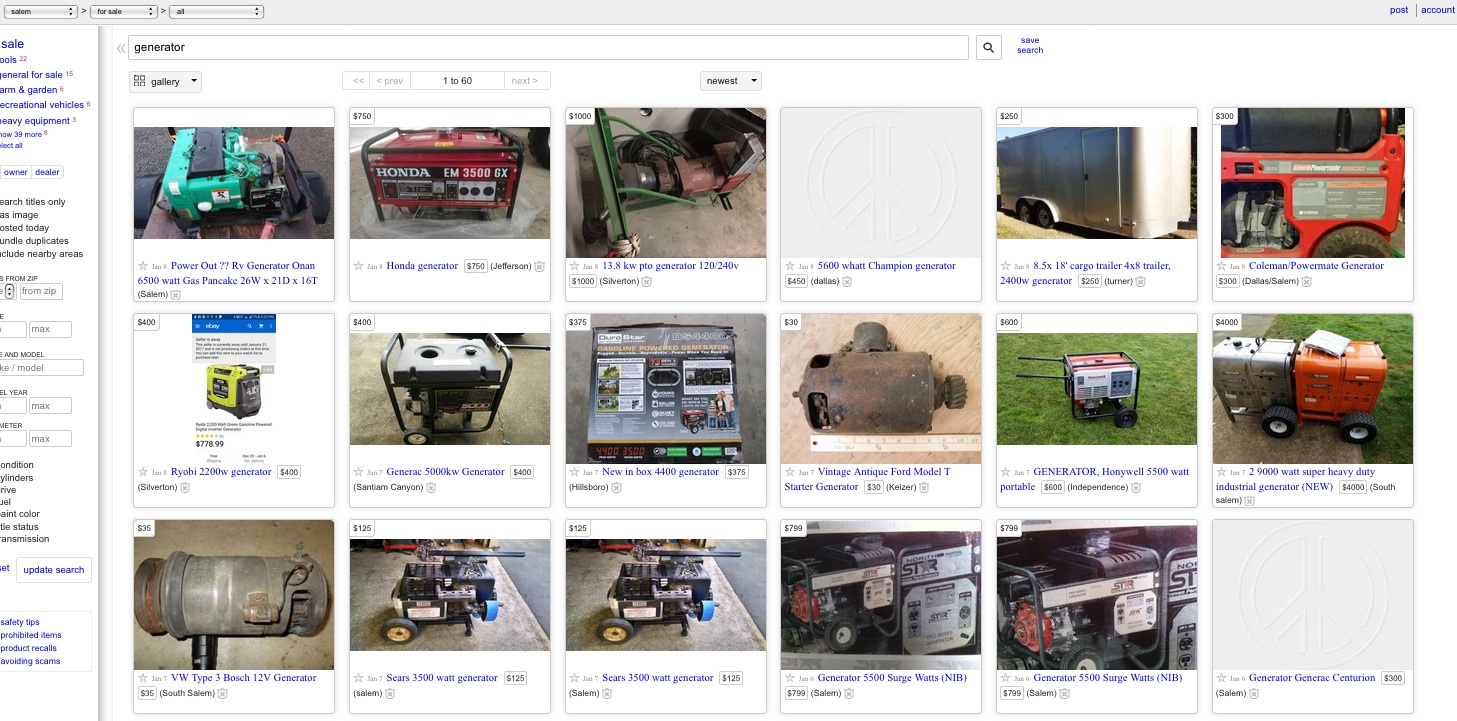Screen dimensions: 1457x721
Task: Hide the Ford Model T (Keizer) listing
Action: pos(924,488)
